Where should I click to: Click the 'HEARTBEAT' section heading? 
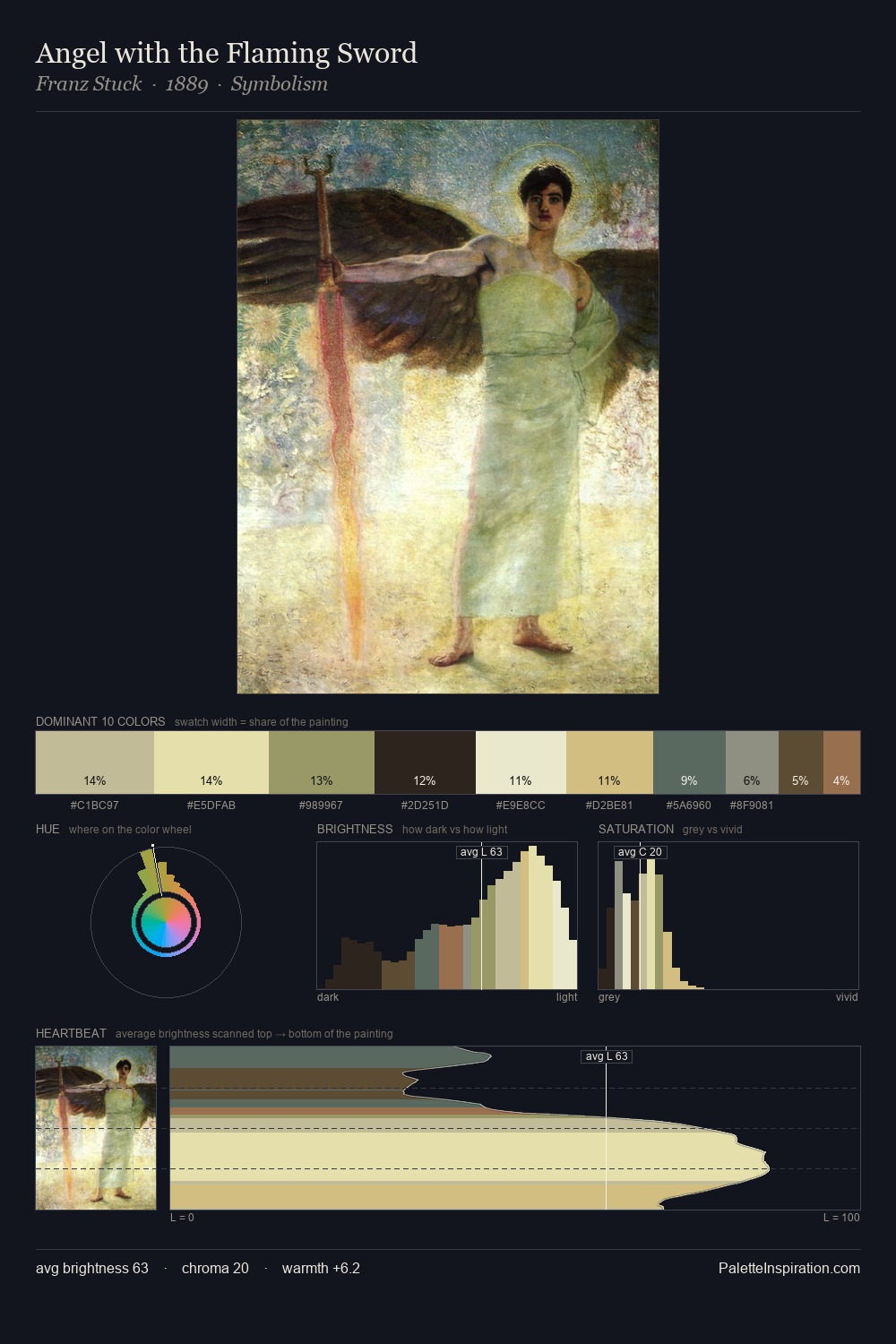[71, 1033]
